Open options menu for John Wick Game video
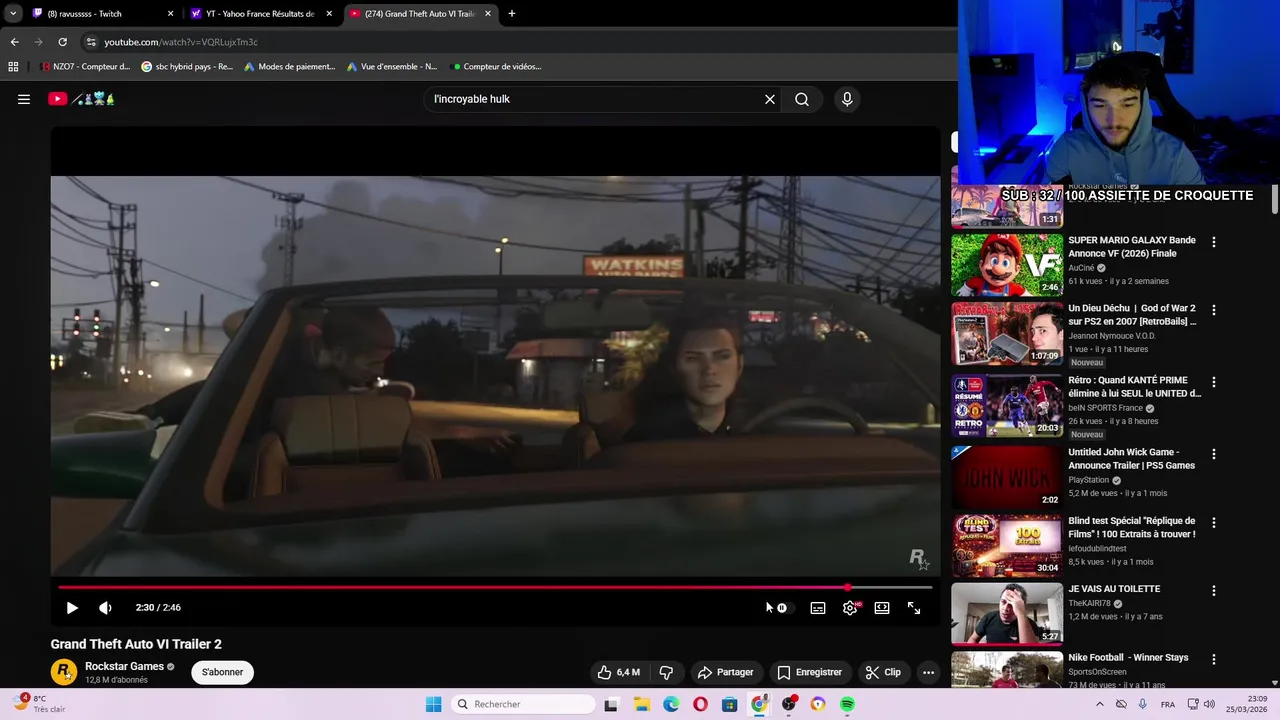Screen dimensions: 1280x720 1214,454
